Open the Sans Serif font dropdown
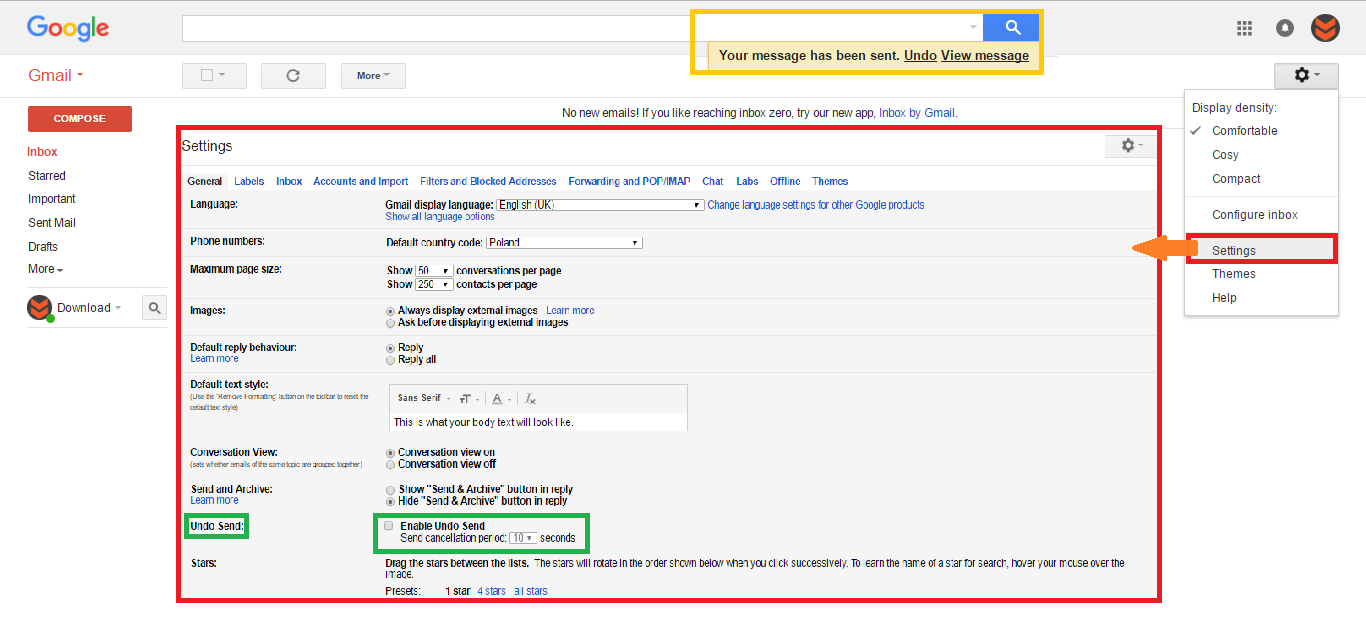 click(x=423, y=398)
